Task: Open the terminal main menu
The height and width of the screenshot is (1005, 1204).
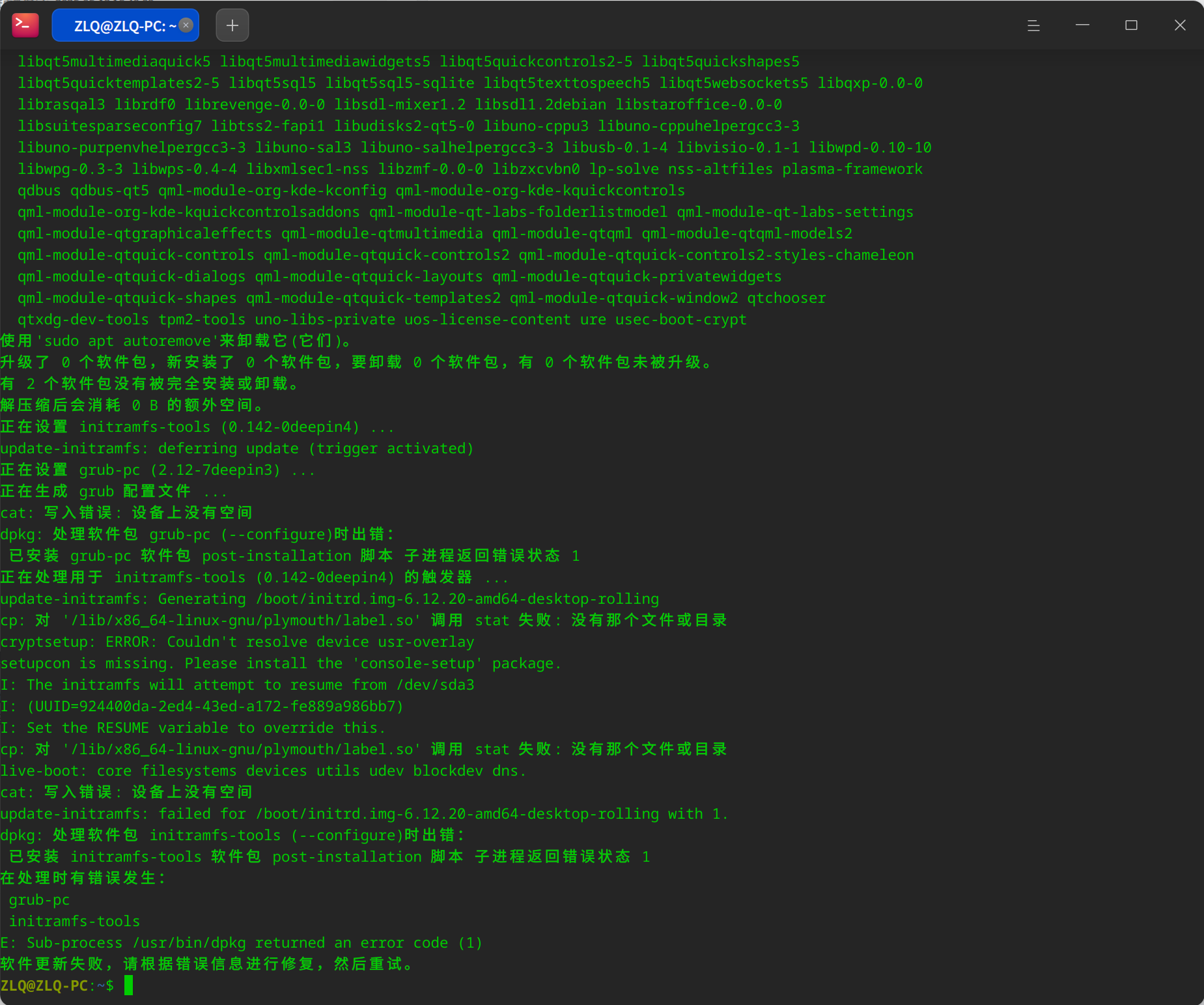Action: click(x=1033, y=25)
